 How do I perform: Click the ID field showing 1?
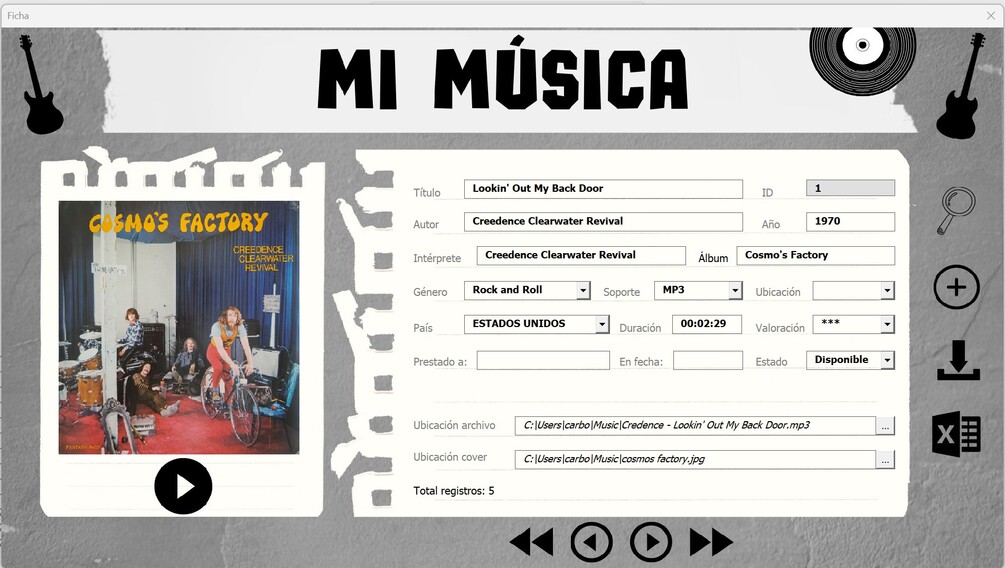click(x=851, y=188)
